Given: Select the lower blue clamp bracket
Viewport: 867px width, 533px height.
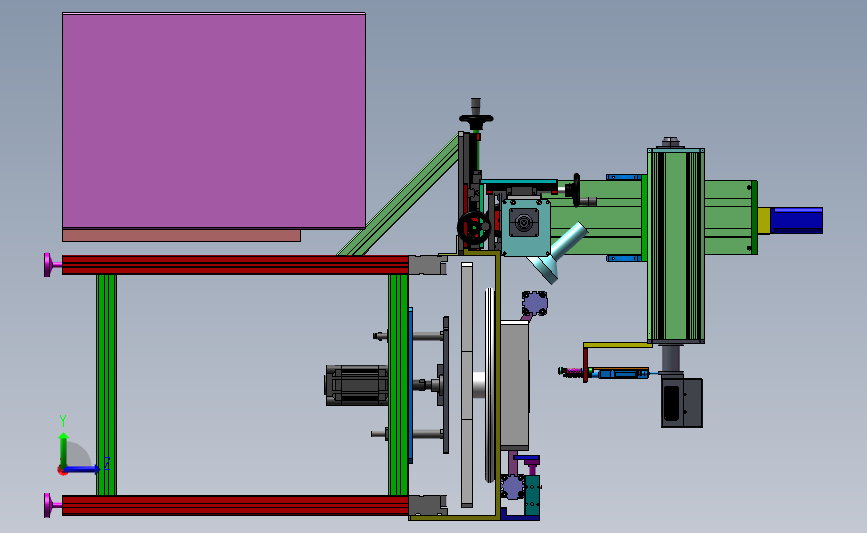Looking at the screenshot, I should 624,258.
